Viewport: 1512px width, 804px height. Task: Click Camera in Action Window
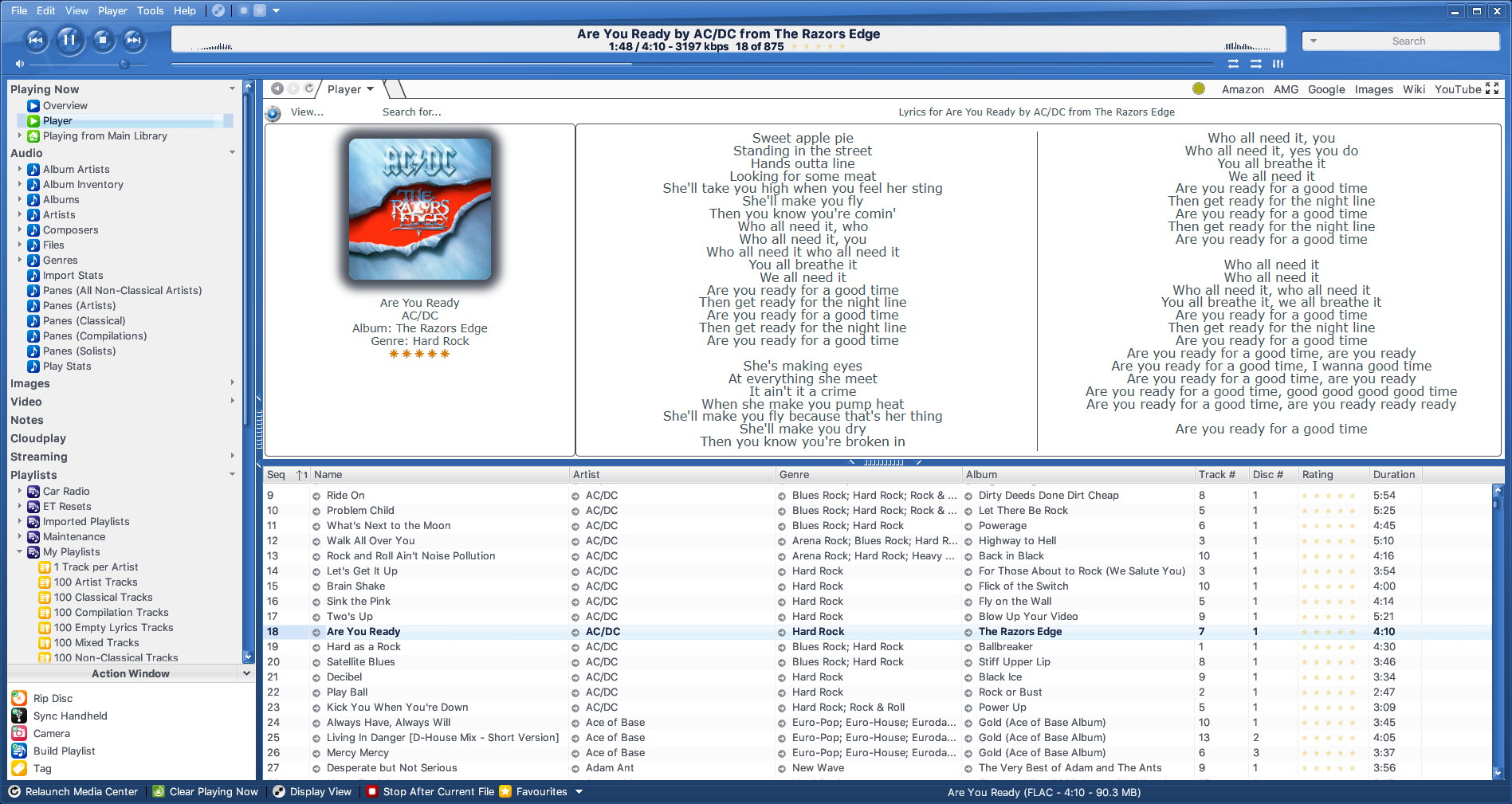click(52, 733)
